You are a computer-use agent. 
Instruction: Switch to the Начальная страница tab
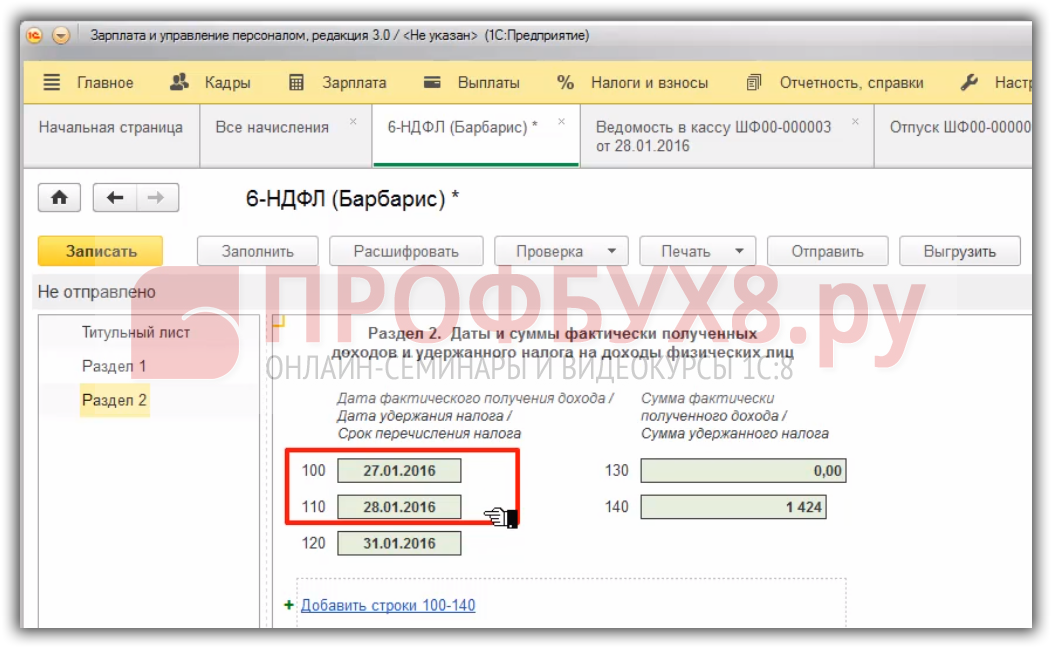[x=110, y=127]
